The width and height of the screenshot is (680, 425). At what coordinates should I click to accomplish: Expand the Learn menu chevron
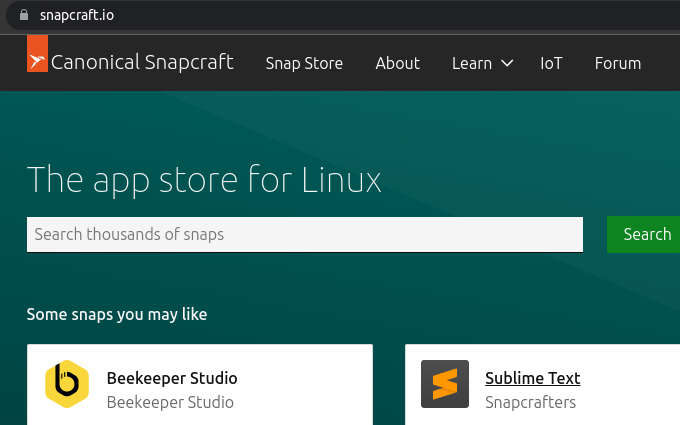[507, 63]
